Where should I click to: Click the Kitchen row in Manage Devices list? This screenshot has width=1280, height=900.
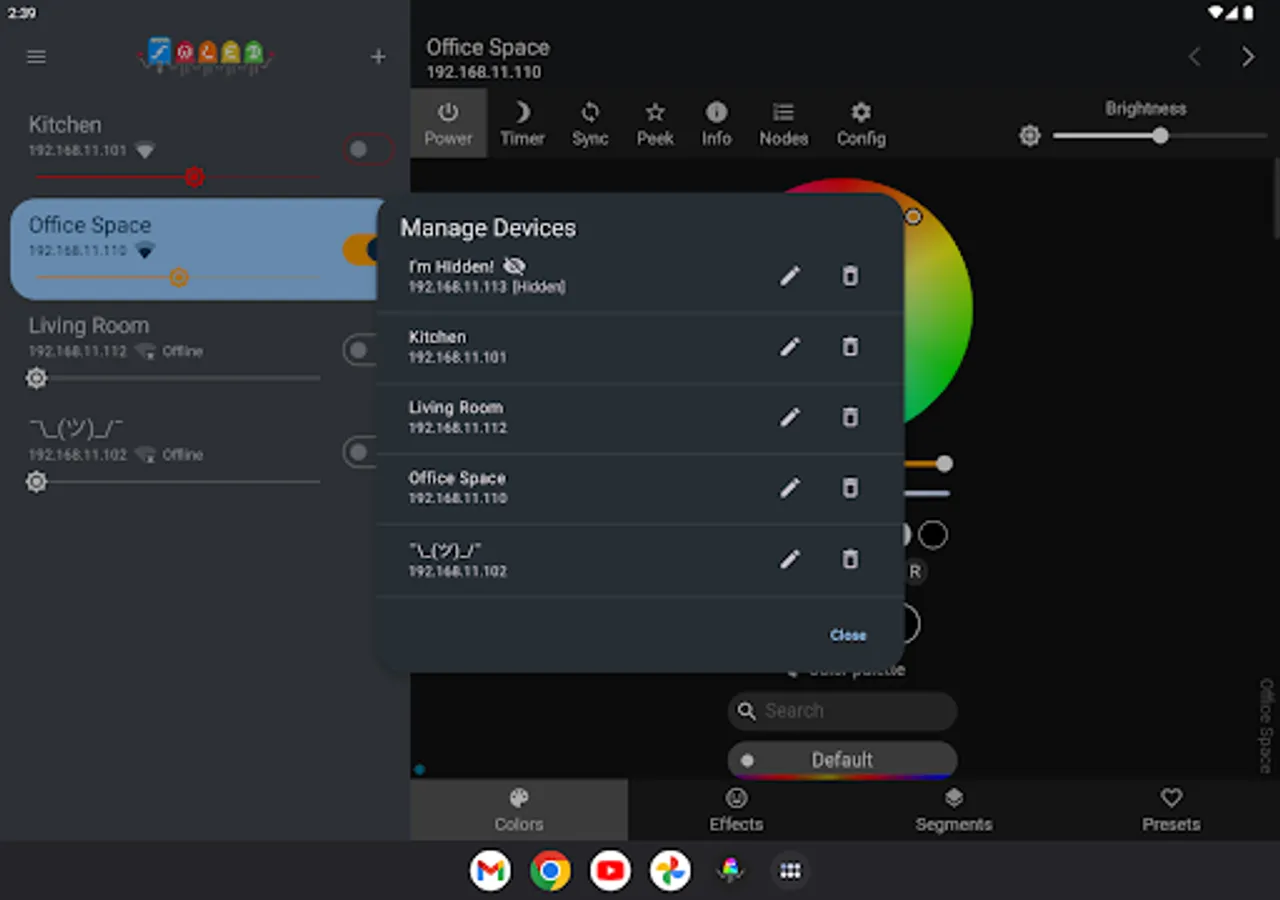(x=640, y=347)
